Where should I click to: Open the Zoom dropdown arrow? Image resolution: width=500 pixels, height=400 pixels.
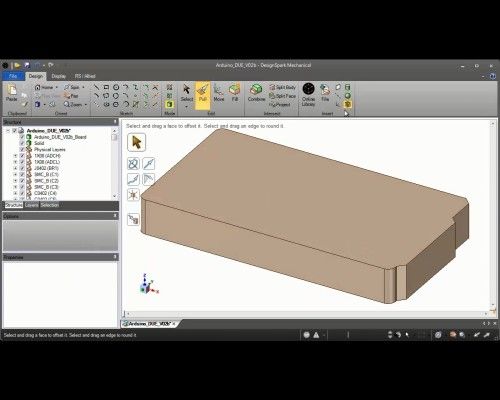click(x=86, y=105)
